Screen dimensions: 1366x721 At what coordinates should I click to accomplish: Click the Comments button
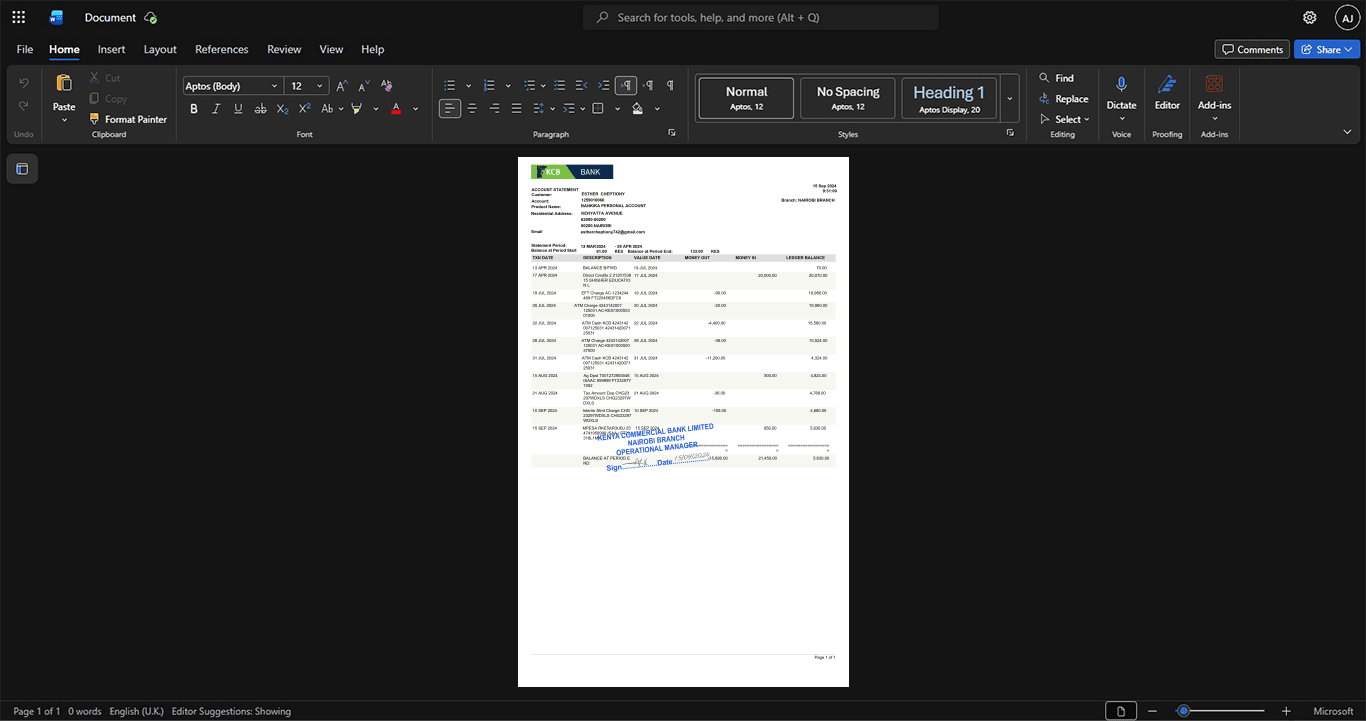click(x=1252, y=49)
